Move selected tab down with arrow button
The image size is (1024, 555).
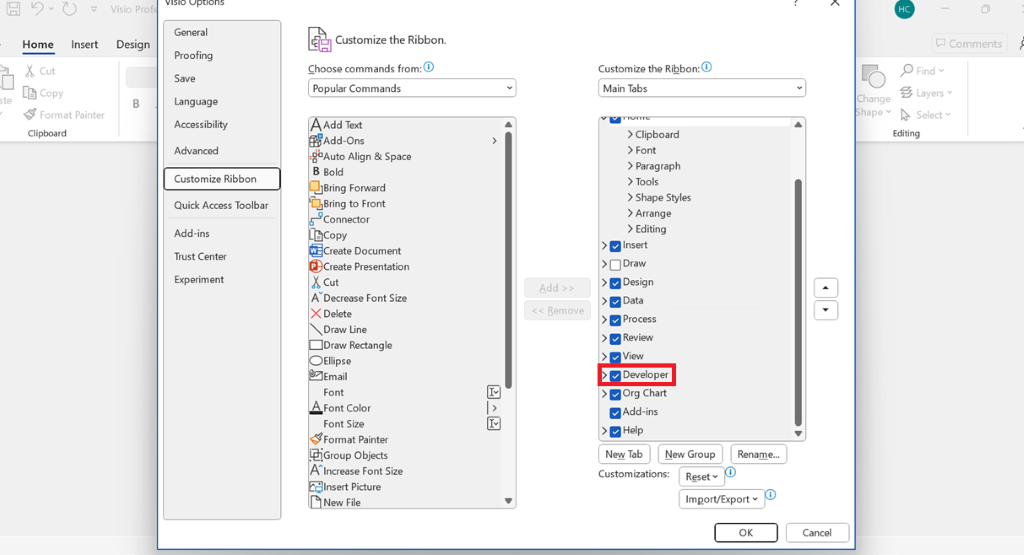tap(825, 310)
